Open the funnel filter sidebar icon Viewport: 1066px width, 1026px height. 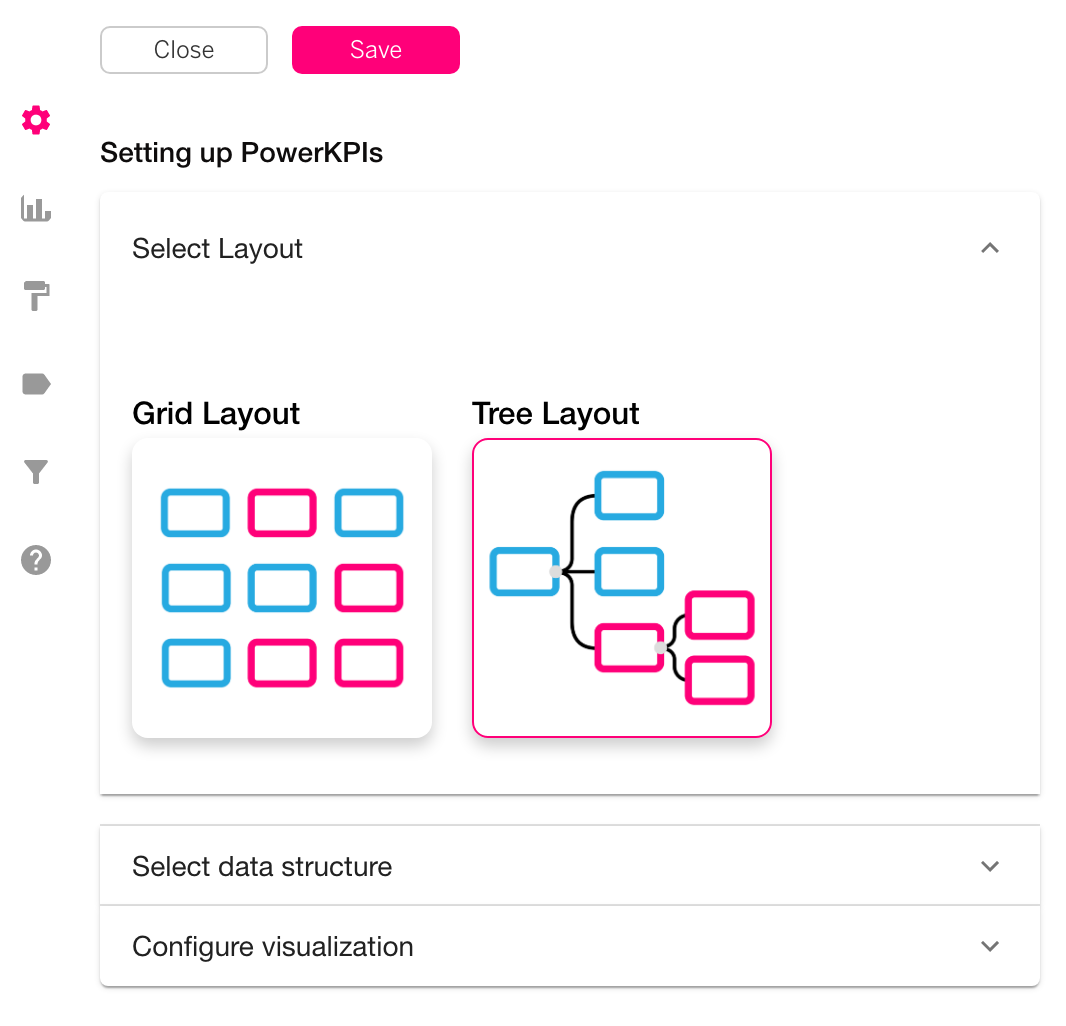click(x=36, y=472)
